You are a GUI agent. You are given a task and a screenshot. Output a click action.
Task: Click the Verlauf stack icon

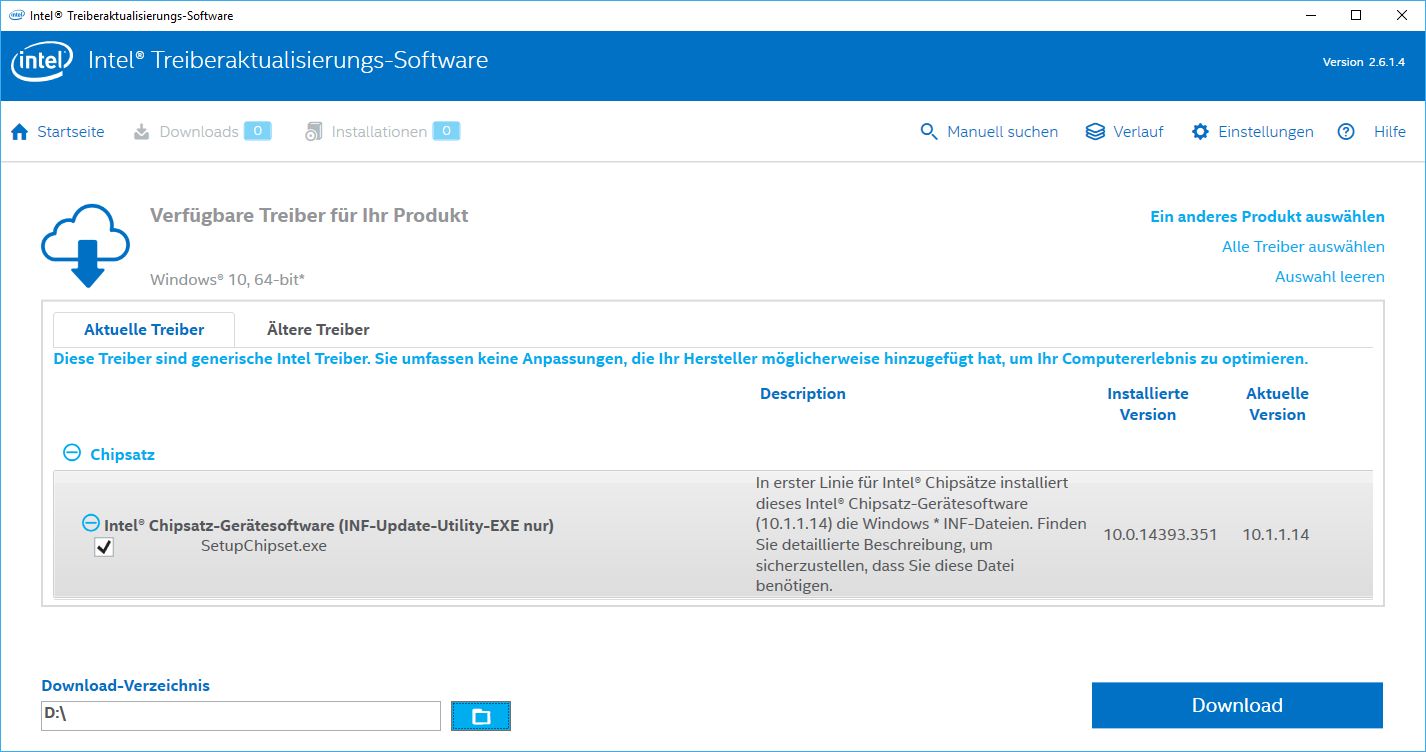click(1095, 132)
